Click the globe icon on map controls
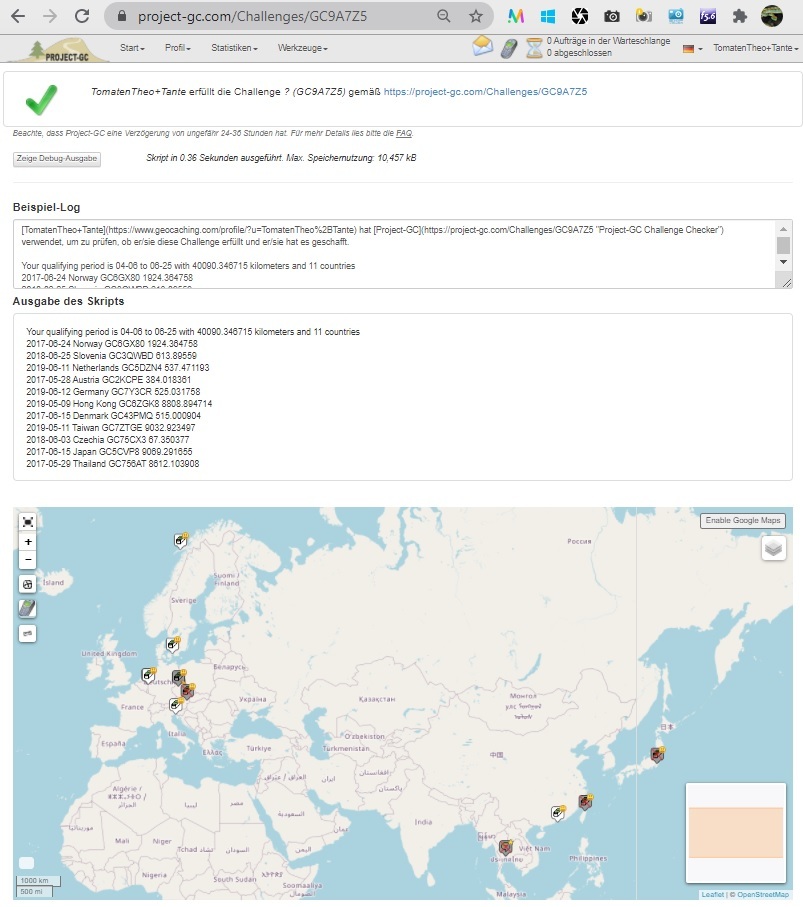The width and height of the screenshot is (803, 907). (28, 584)
